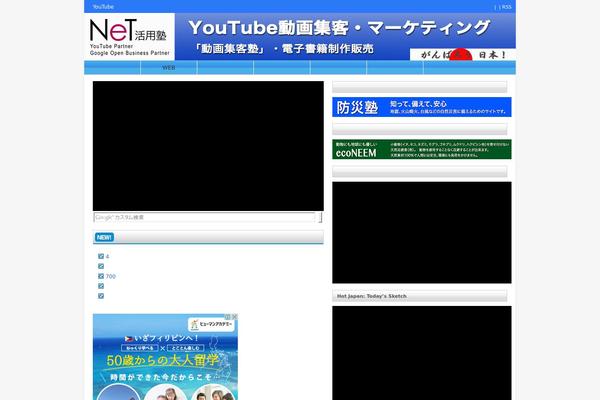
Task: Open the news entry starting with 4
Action: pos(108,256)
